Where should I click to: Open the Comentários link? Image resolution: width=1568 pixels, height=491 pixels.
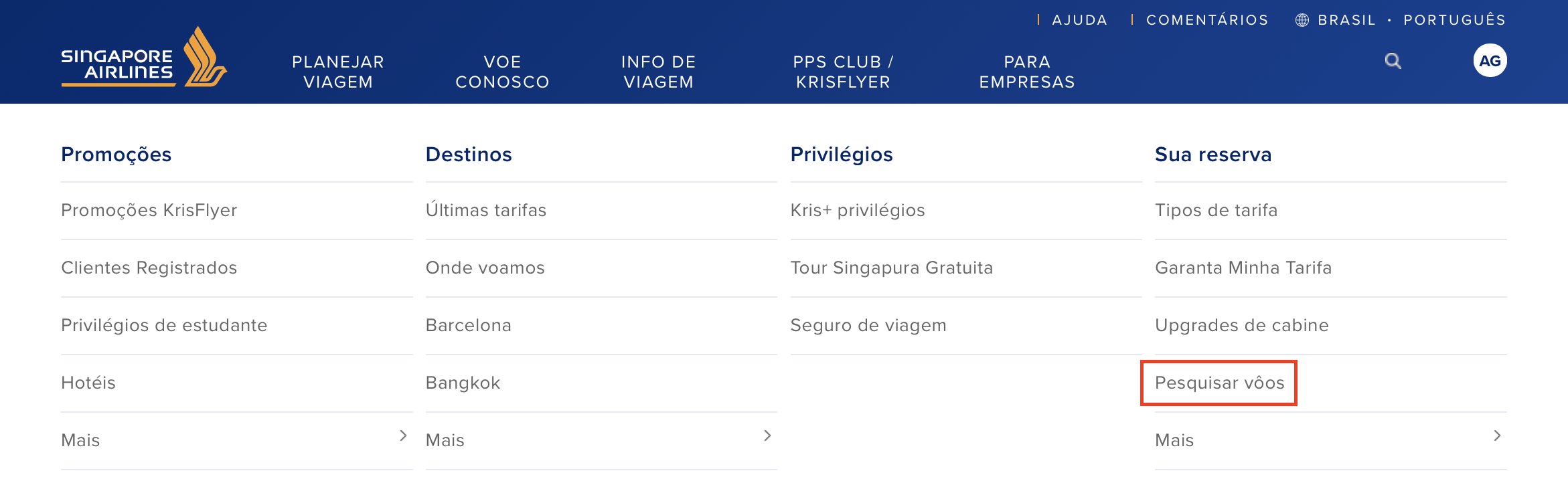tap(1207, 20)
